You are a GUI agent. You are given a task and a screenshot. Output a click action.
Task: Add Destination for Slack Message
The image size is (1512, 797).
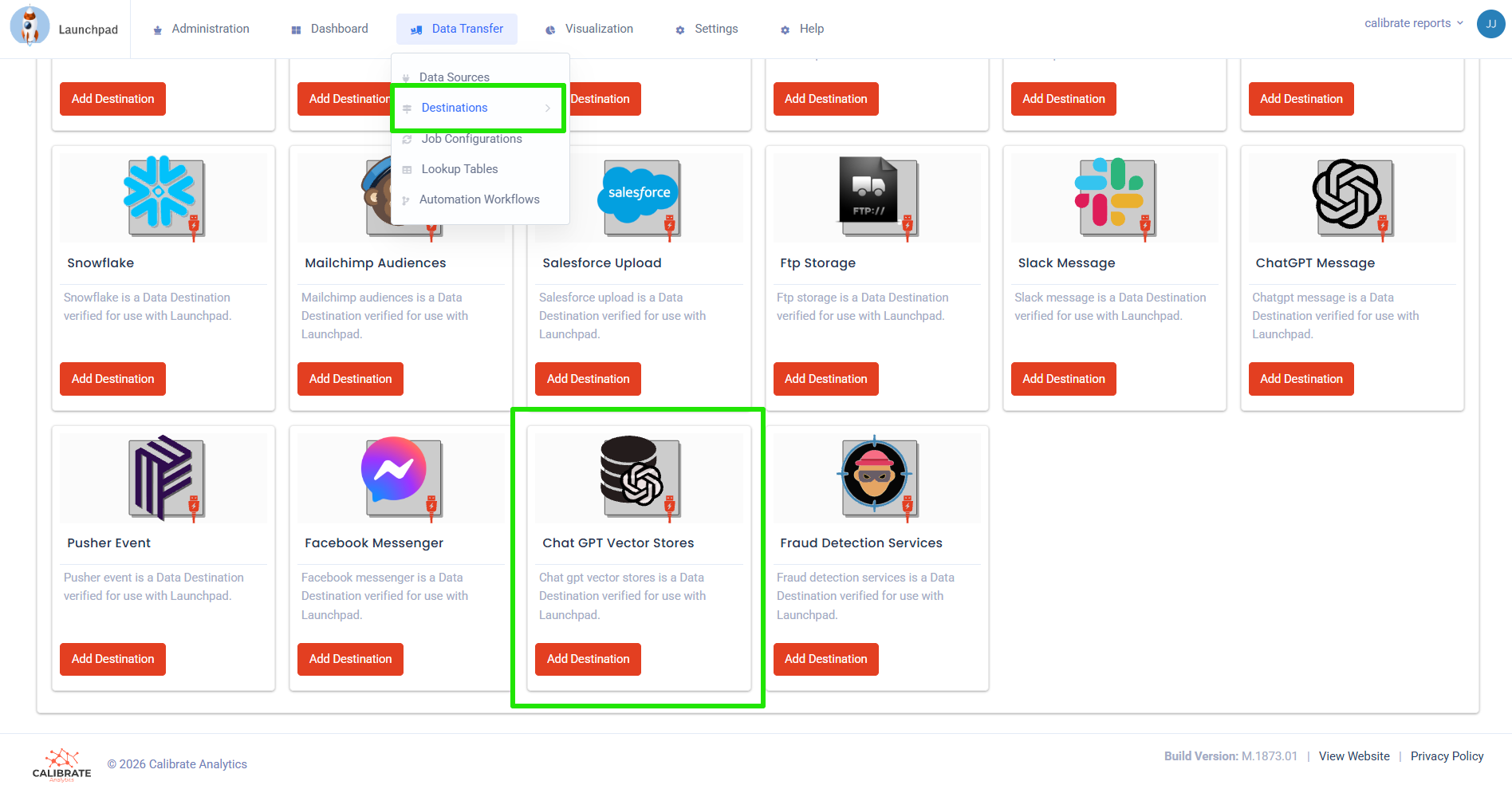pos(1063,379)
